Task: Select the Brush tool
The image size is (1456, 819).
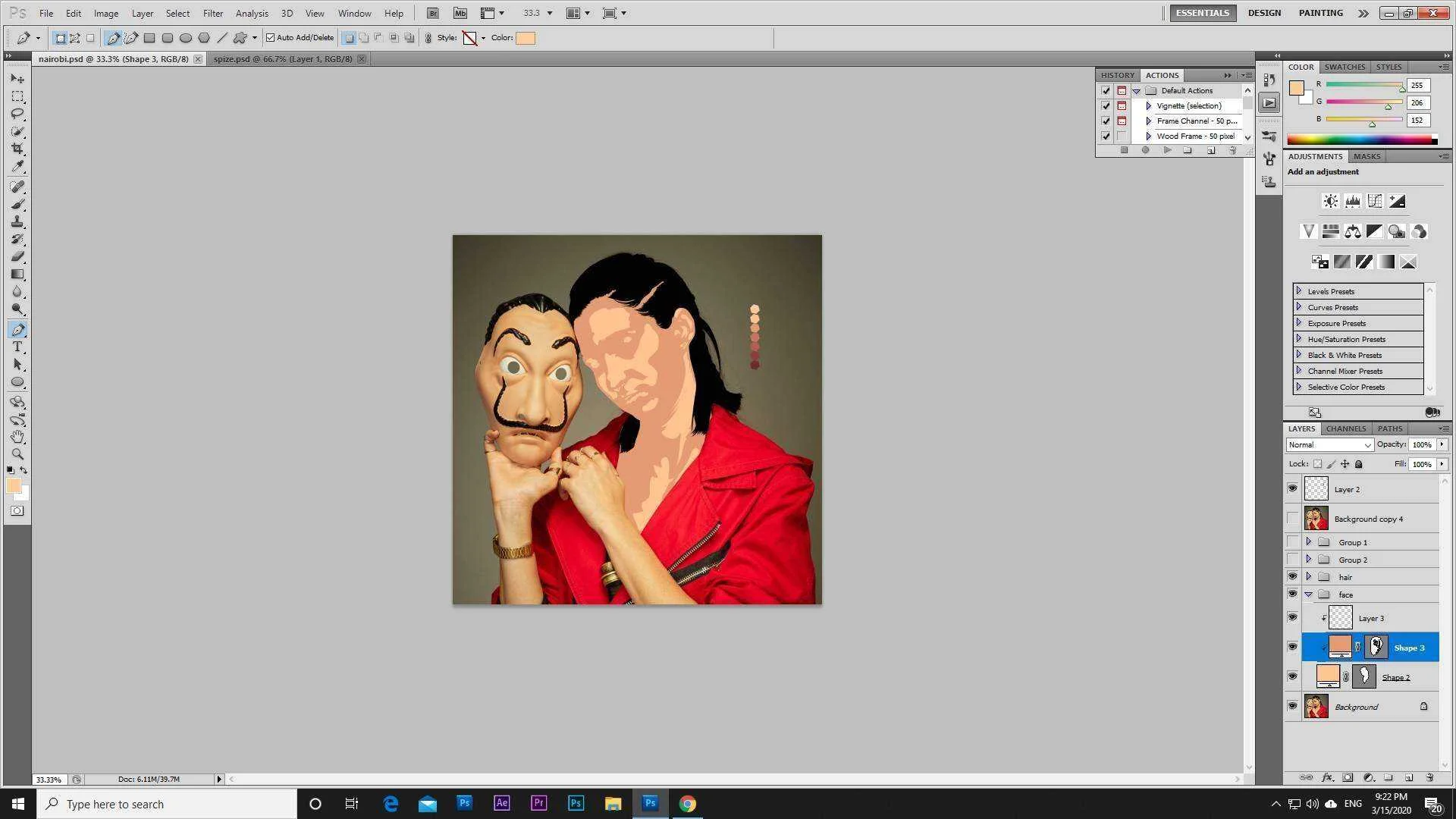Action: point(17,204)
